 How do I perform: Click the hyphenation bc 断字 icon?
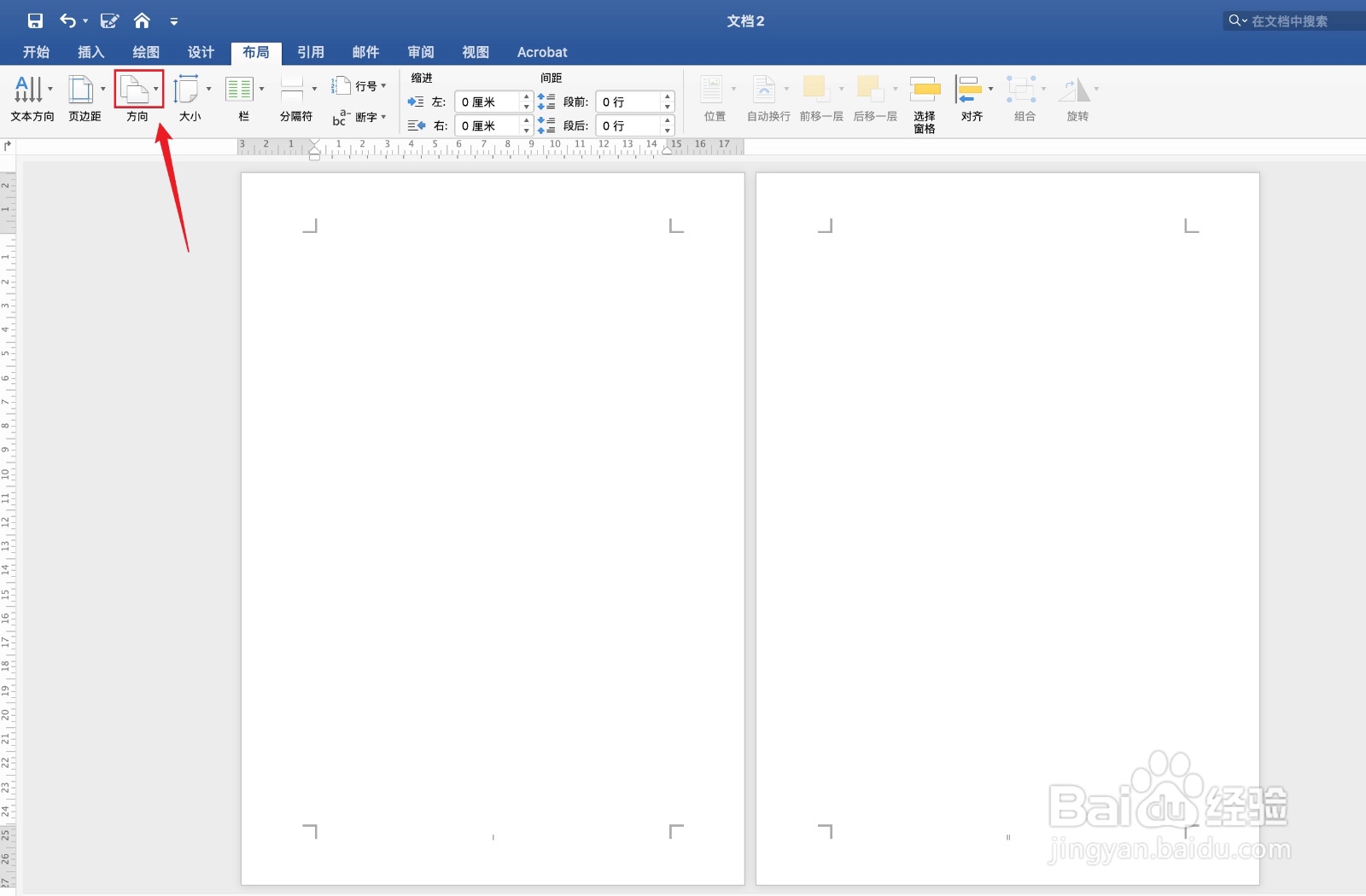[x=341, y=117]
